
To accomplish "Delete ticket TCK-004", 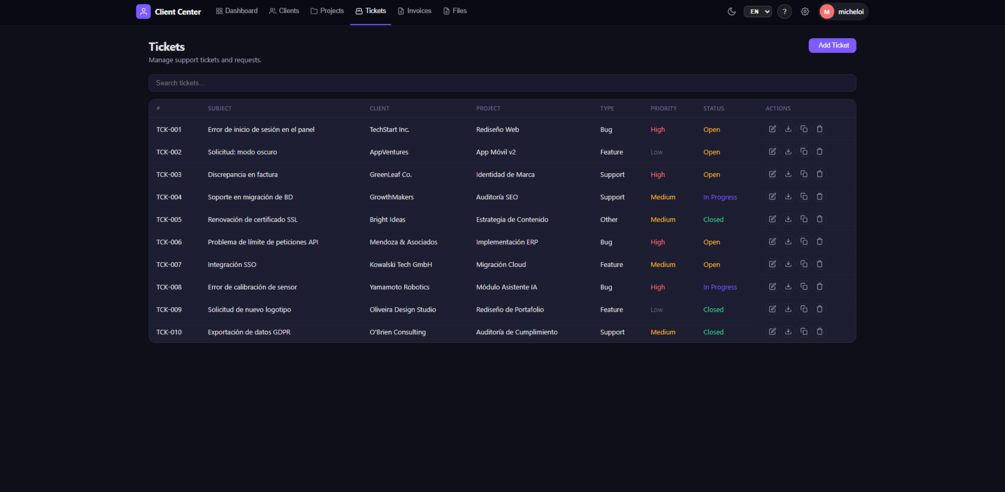I will [819, 197].
